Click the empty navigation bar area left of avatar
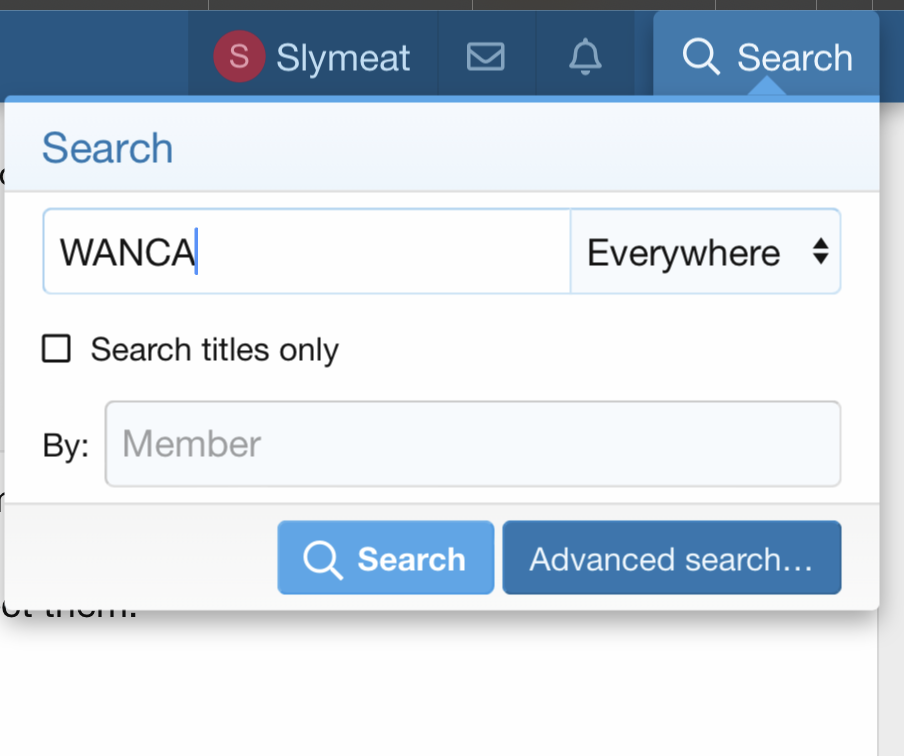 pos(94,53)
